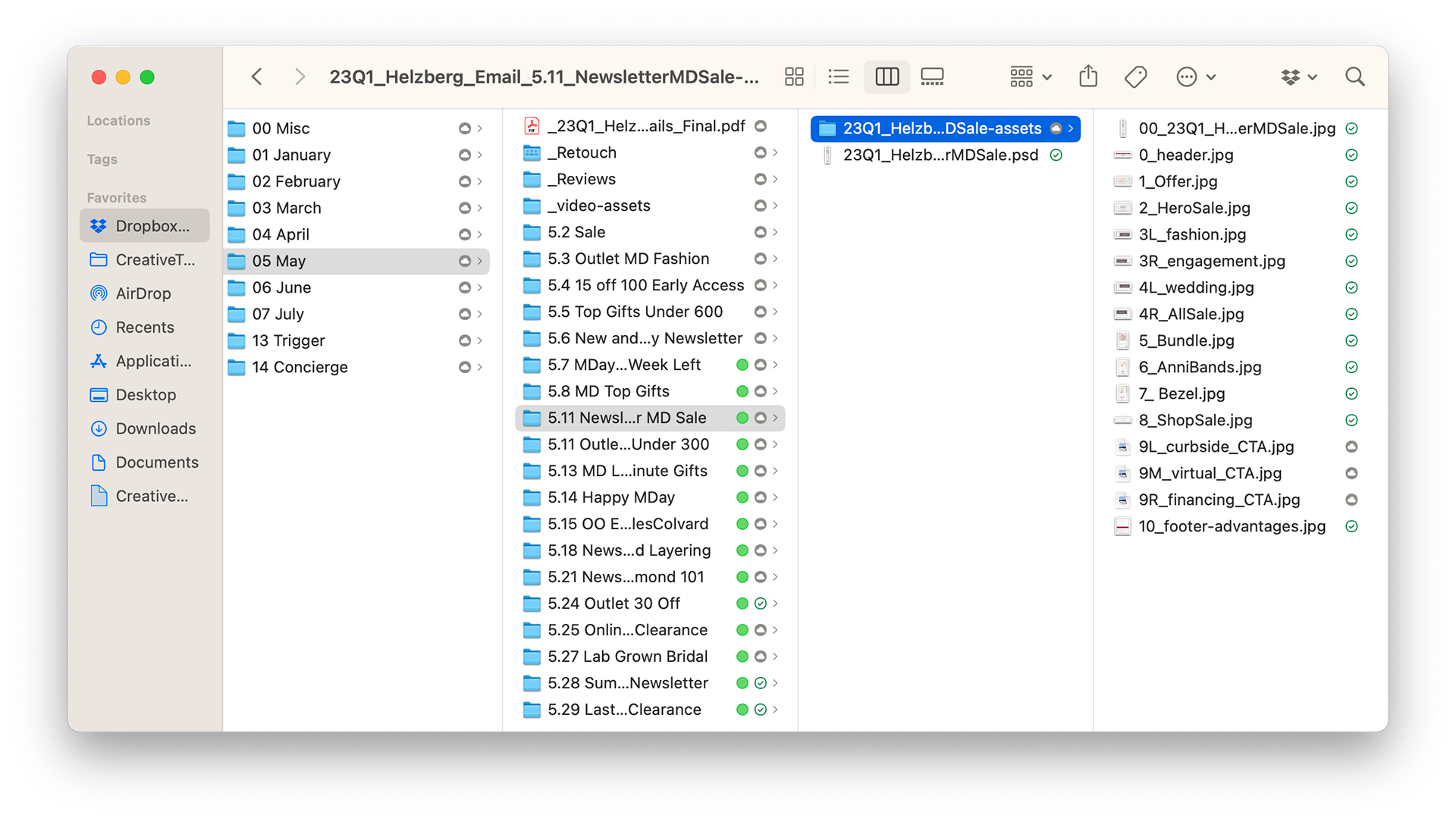Click the Edit Tags toolbar icon
This screenshot has width=1456, height=821.
pyautogui.click(x=1135, y=77)
